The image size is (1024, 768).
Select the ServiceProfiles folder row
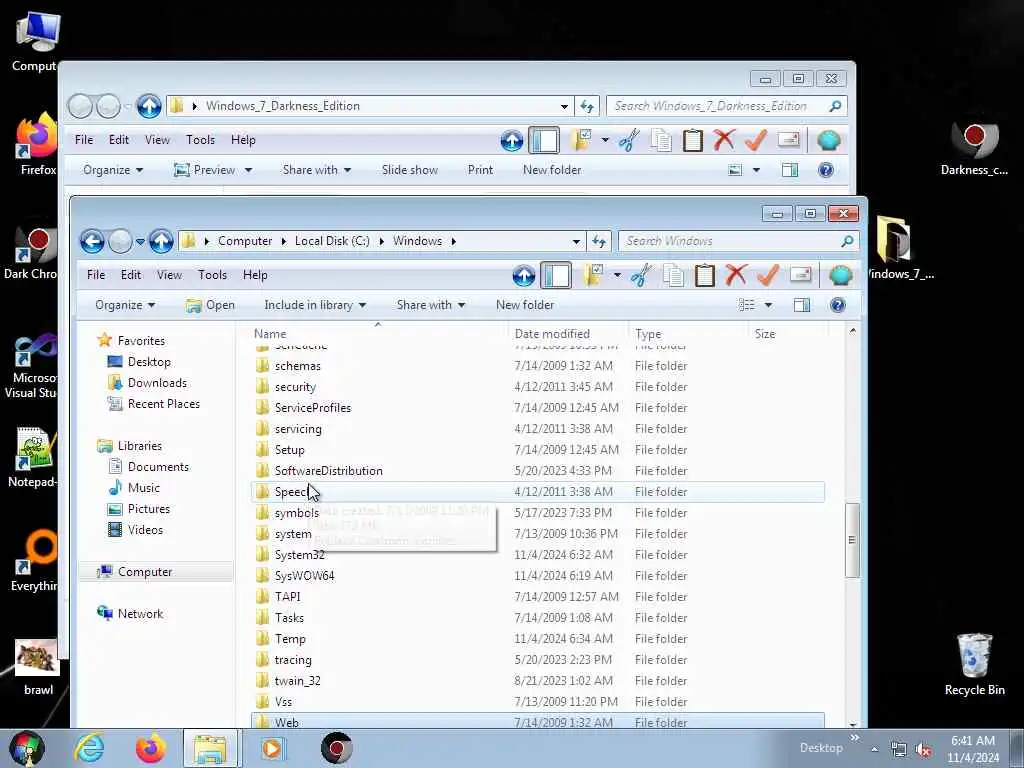[538, 408]
